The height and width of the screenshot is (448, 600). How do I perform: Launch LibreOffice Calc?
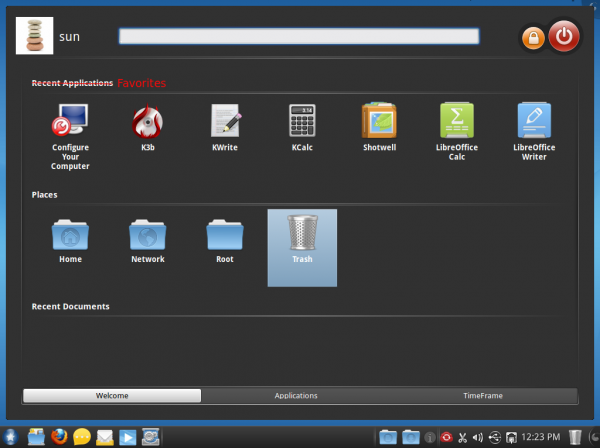pyautogui.click(x=457, y=131)
